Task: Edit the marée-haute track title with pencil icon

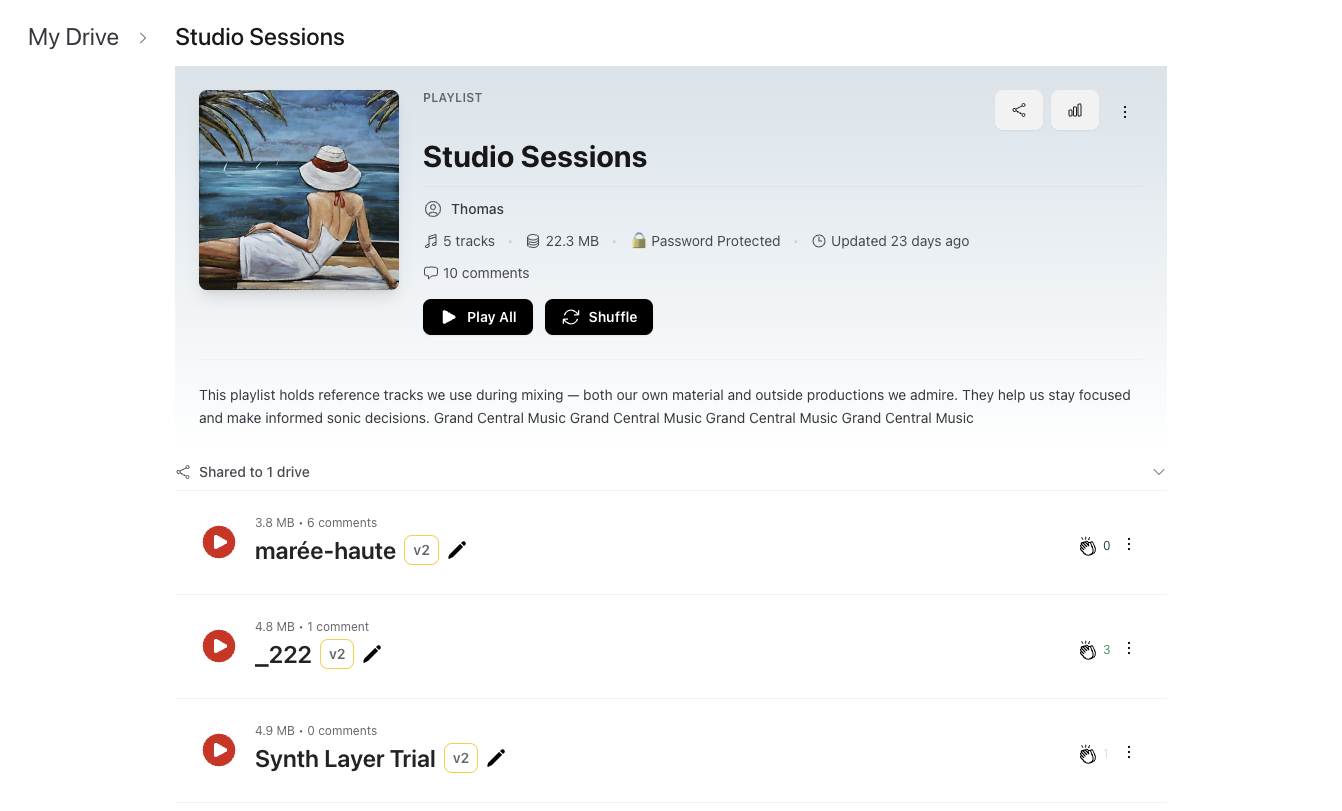Action: pos(457,549)
